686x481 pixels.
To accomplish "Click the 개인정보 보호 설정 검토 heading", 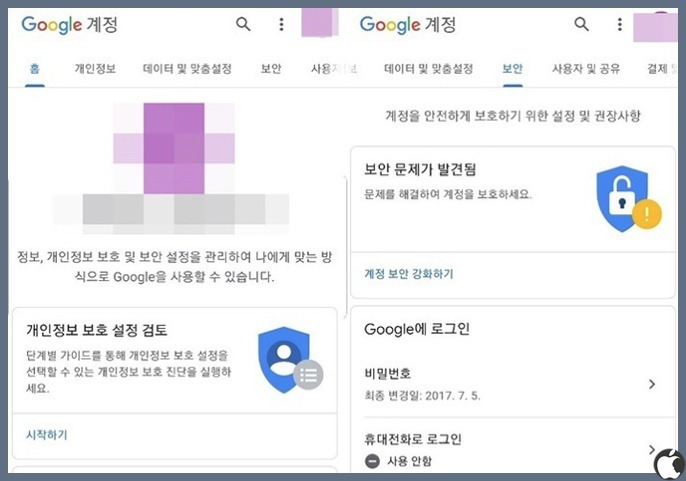I will 97,330.
